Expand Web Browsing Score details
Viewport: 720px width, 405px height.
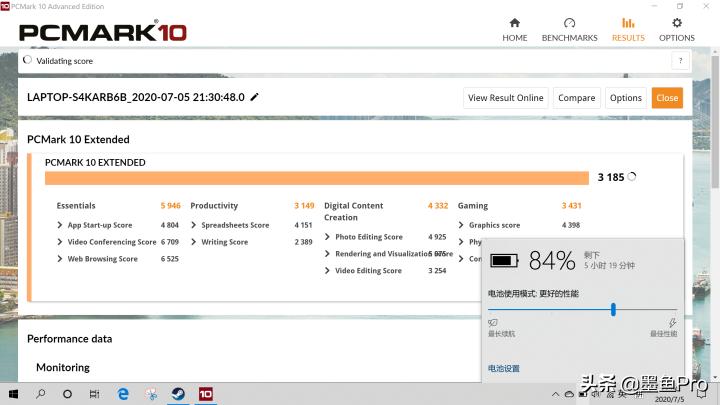60,259
